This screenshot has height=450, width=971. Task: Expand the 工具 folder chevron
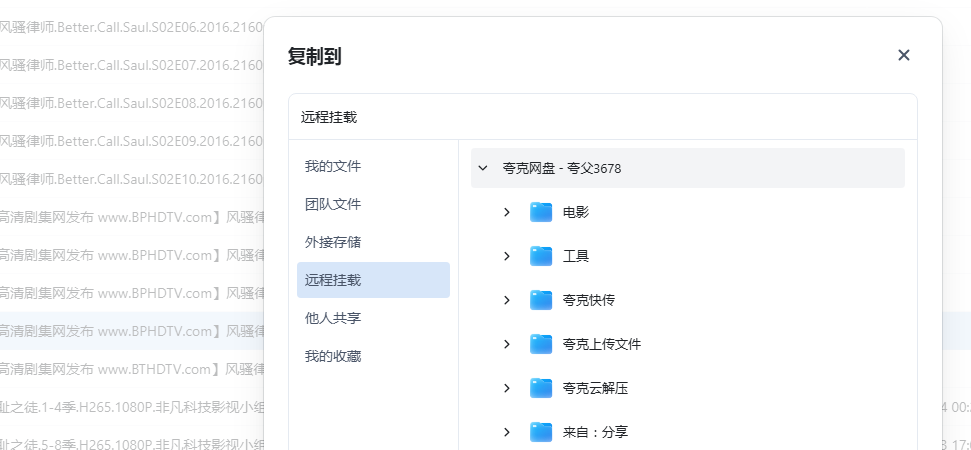(507, 256)
